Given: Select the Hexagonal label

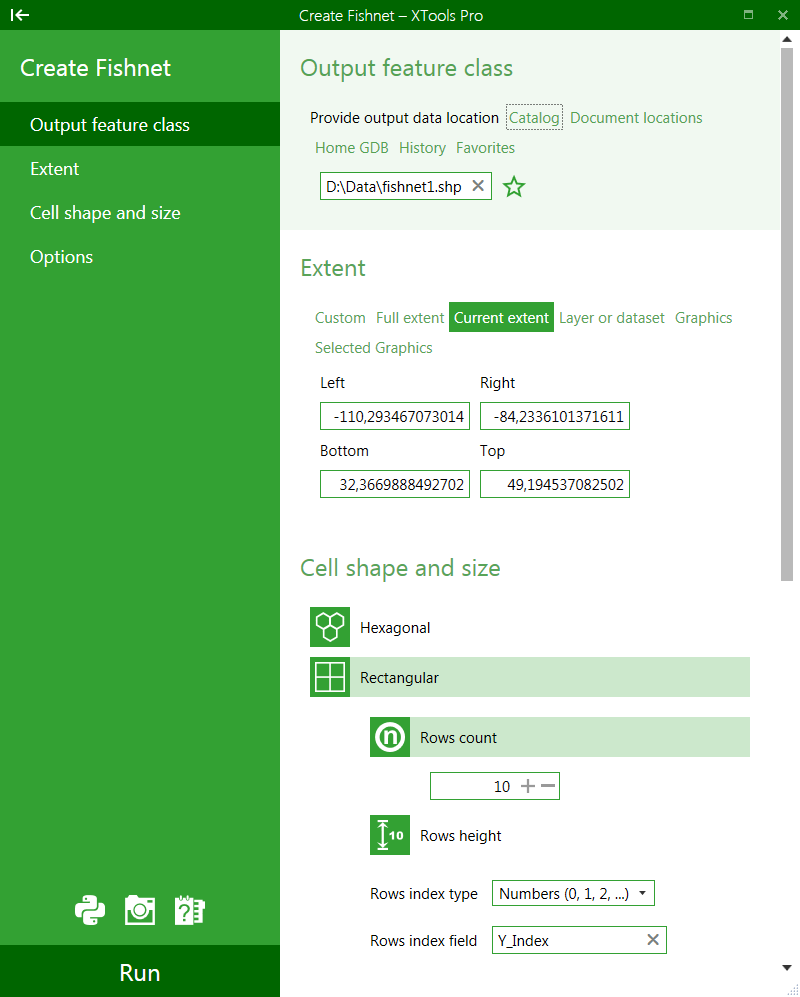Looking at the screenshot, I should 395,628.
